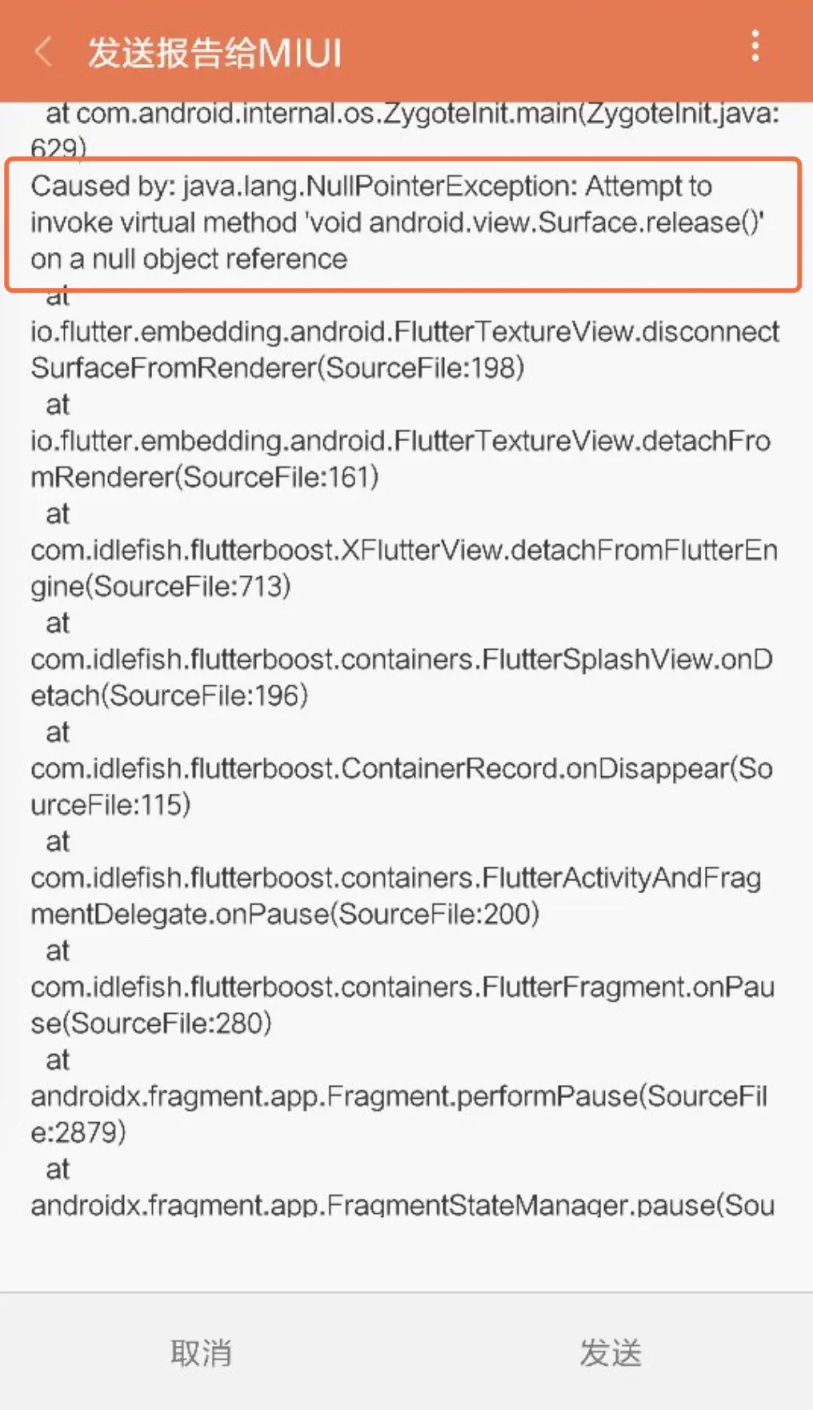Viewport: 813px width, 1410px height.
Task: Click the FlutterTextureView.disconnectSurfaceFromRenderer stack line
Action: [405, 332]
